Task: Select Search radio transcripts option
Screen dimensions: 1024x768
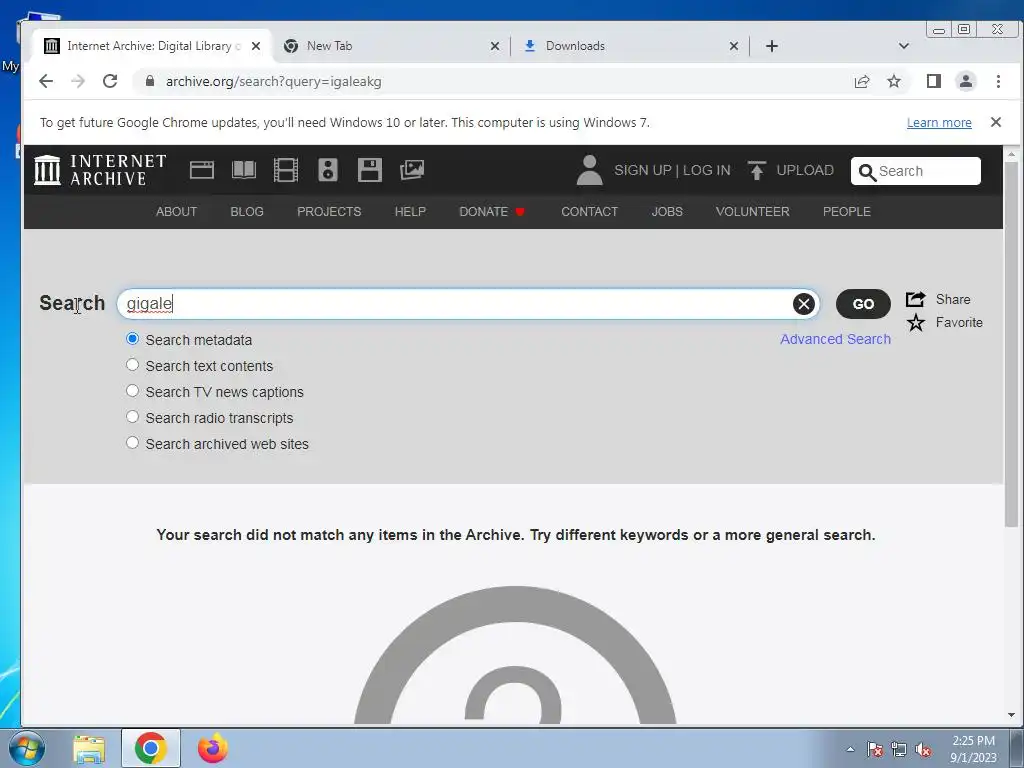Action: (132, 417)
